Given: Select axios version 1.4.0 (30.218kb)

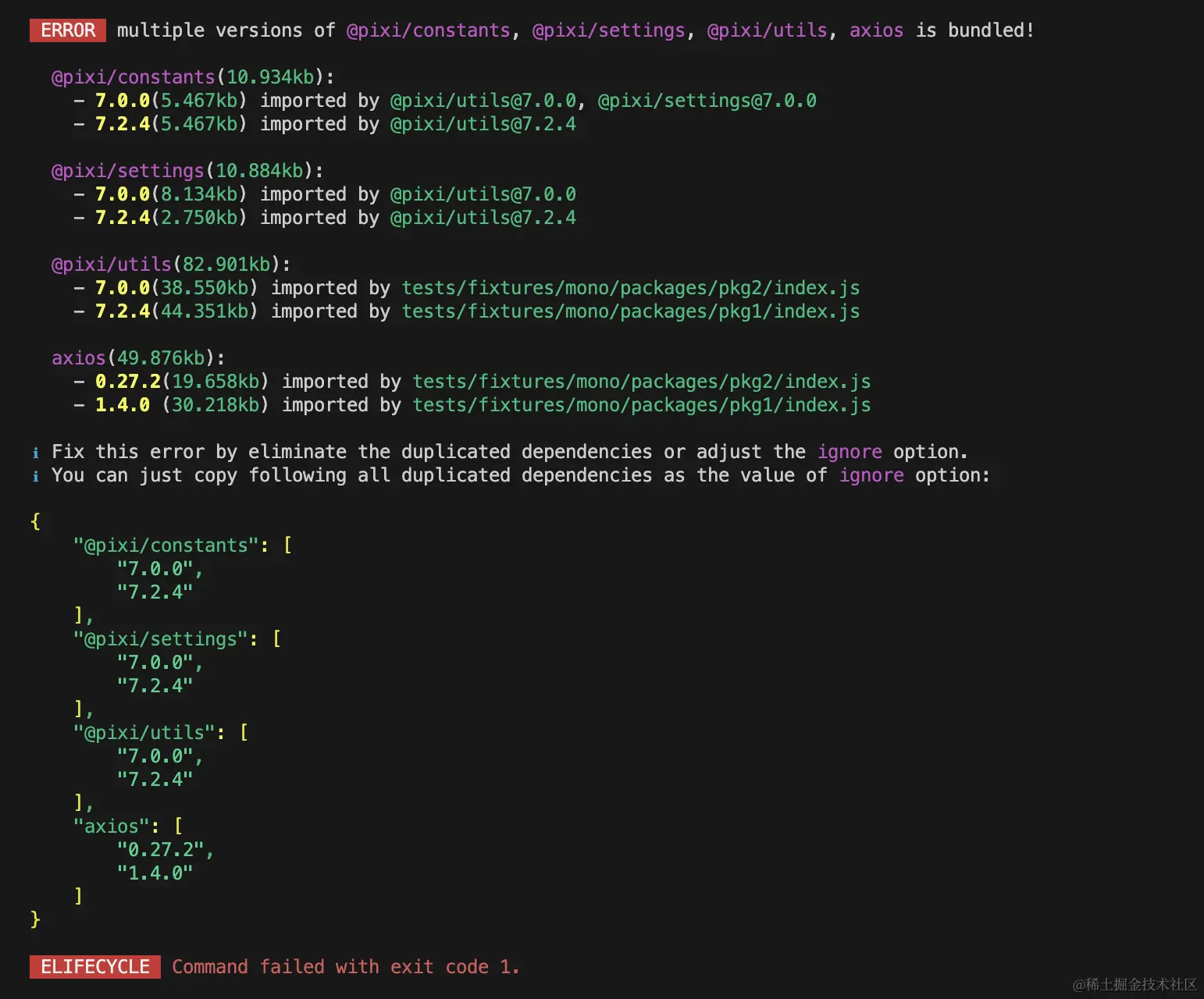Looking at the screenshot, I should pyautogui.click(x=182, y=405).
